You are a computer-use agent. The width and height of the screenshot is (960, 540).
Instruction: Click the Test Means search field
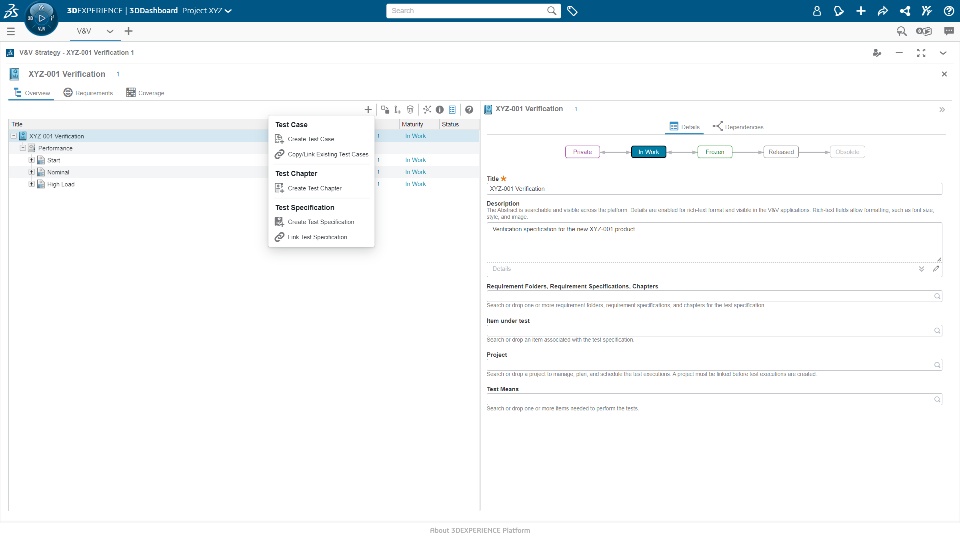(714, 399)
